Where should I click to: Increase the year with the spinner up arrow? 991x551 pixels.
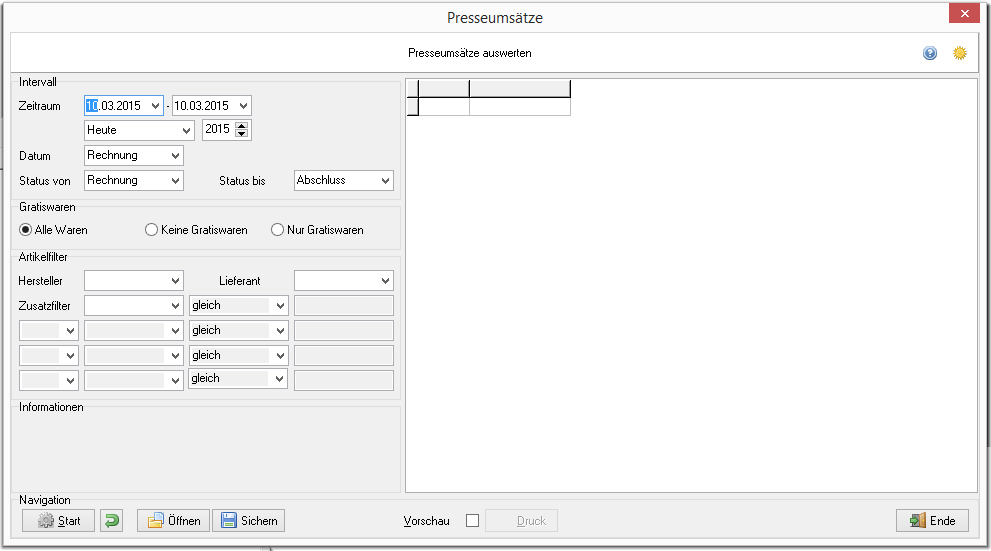tap(241, 125)
